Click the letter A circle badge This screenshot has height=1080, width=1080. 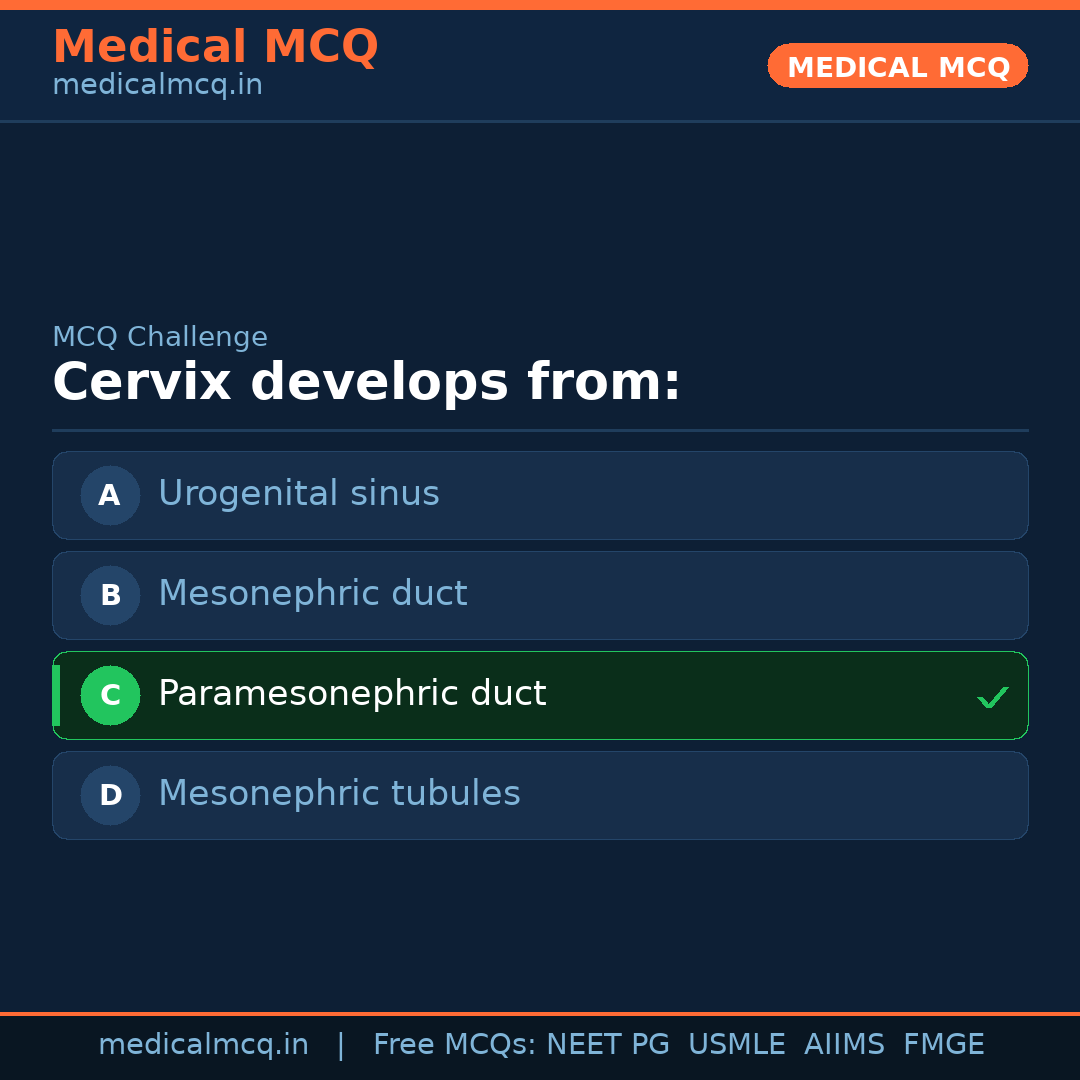110,495
